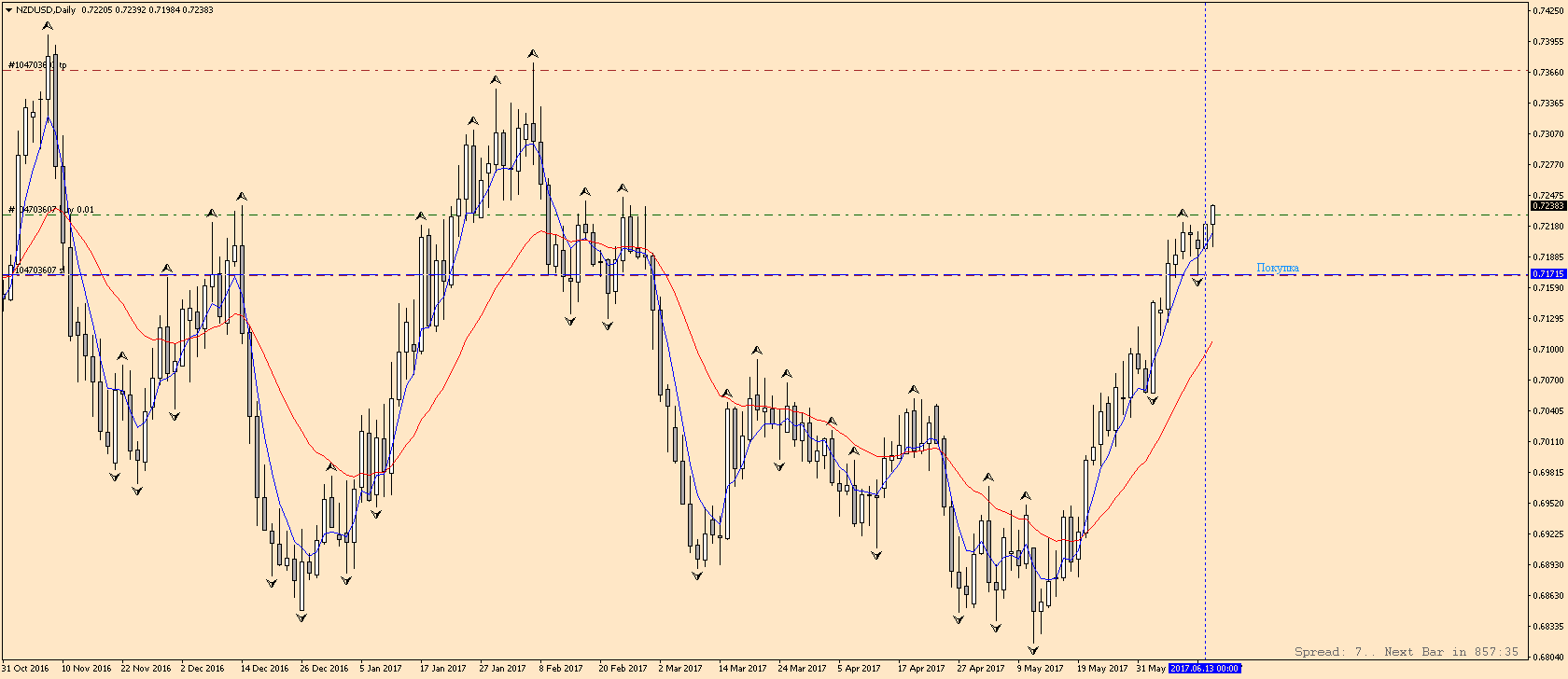Click the blue price tag 0.71715

1548,274
